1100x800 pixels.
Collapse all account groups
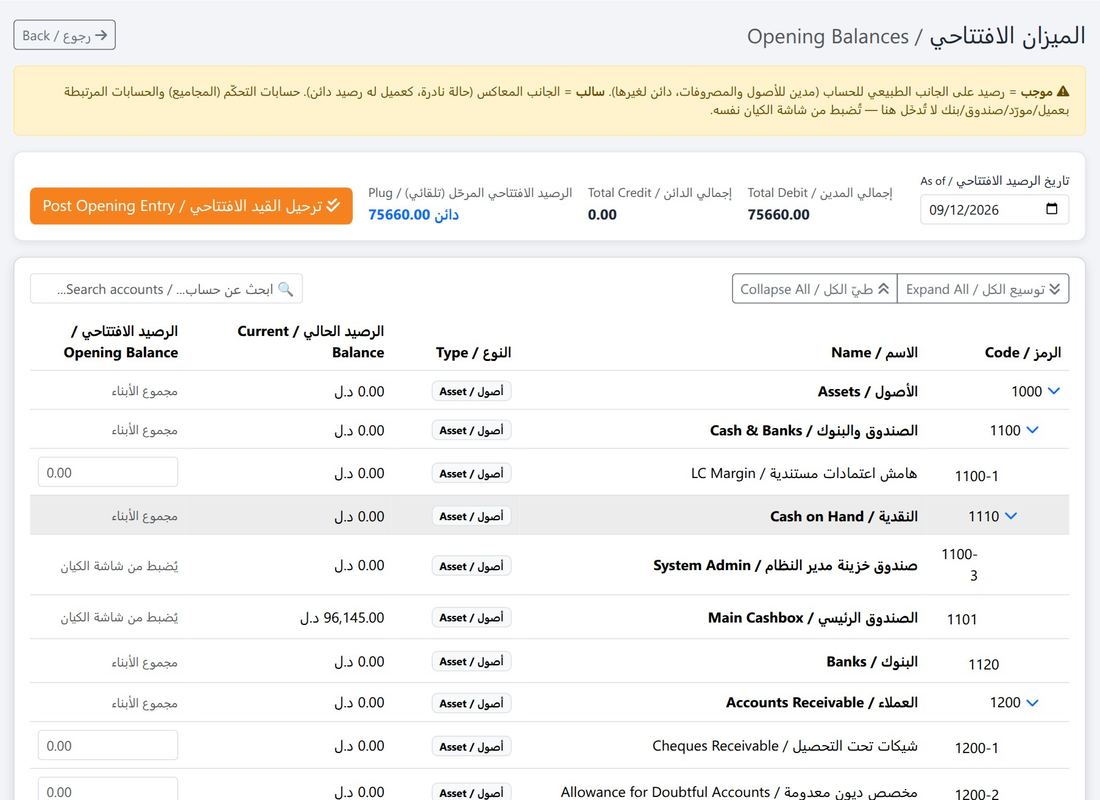(814, 288)
